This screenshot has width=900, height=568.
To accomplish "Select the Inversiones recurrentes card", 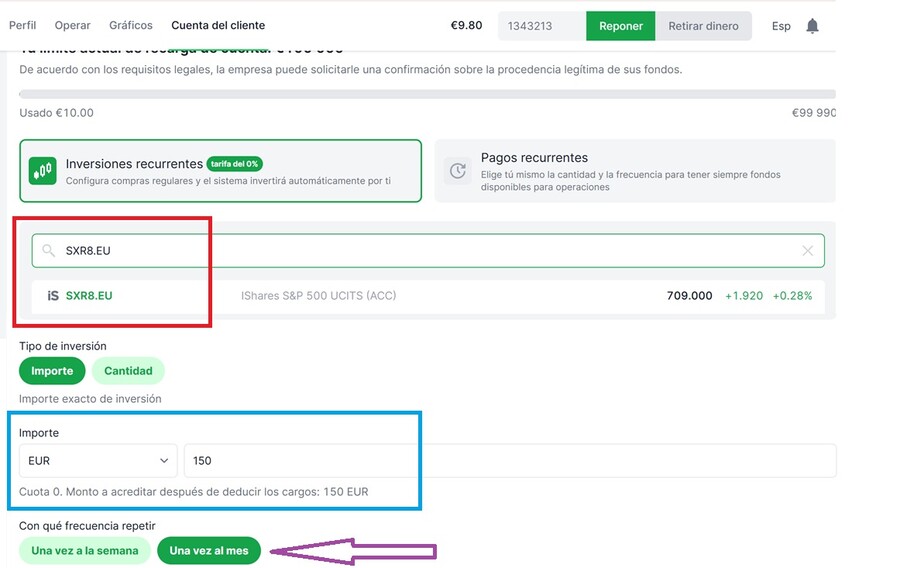I will [220, 171].
